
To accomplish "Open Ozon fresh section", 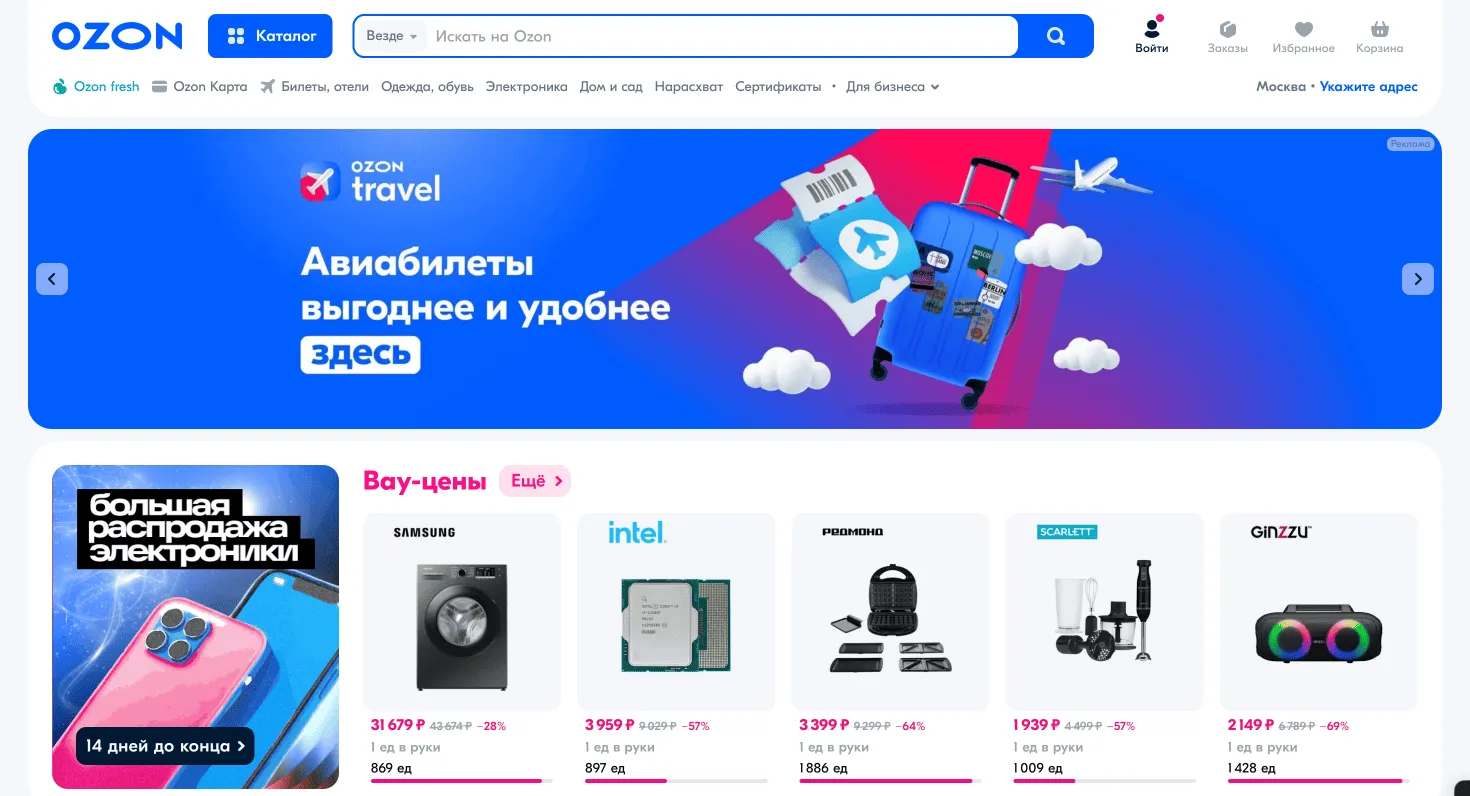I will [96, 87].
